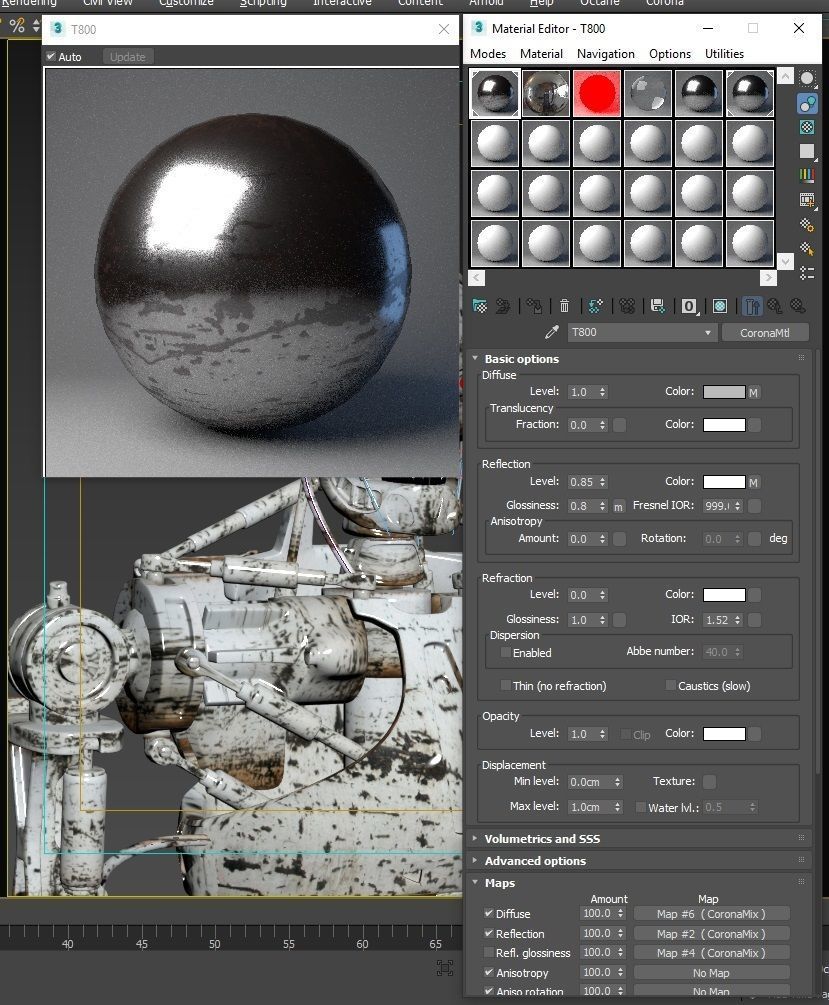The image size is (829, 1005).
Task: Click the Make Preview icon
Action: [807, 201]
